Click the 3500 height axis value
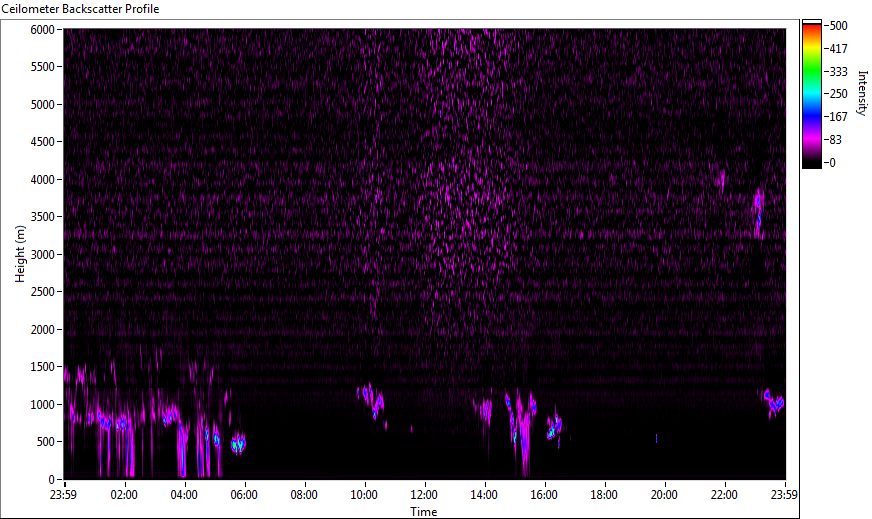This screenshot has width=872, height=519. 42,217
